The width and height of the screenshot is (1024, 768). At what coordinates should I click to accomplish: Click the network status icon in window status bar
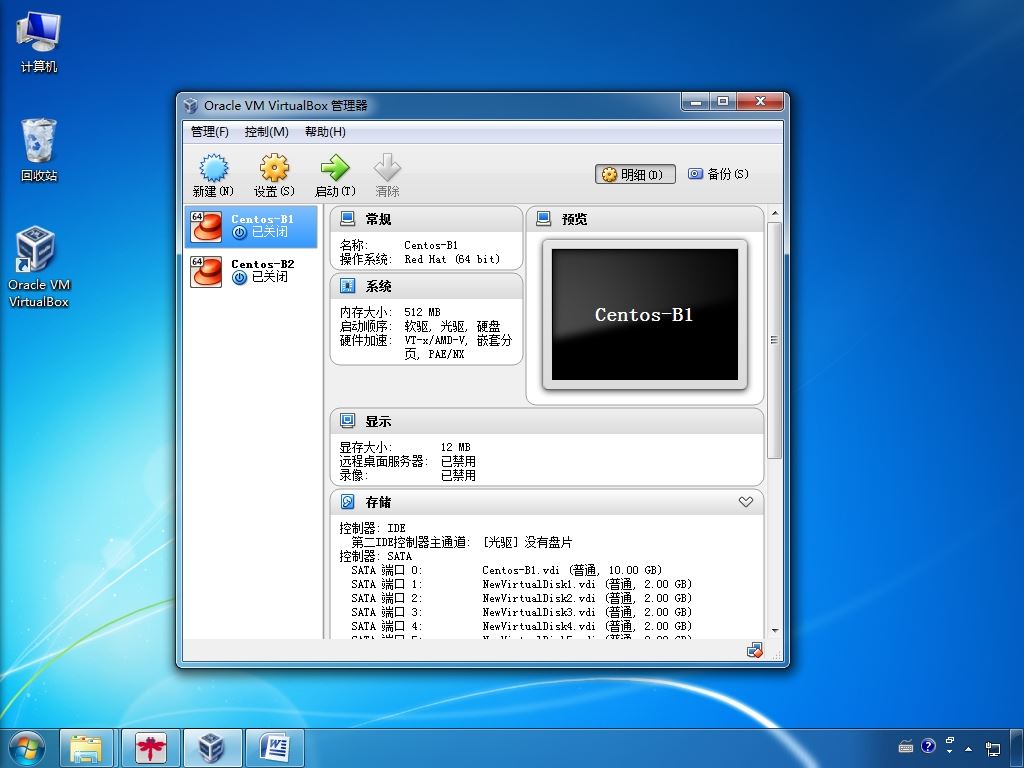point(754,650)
